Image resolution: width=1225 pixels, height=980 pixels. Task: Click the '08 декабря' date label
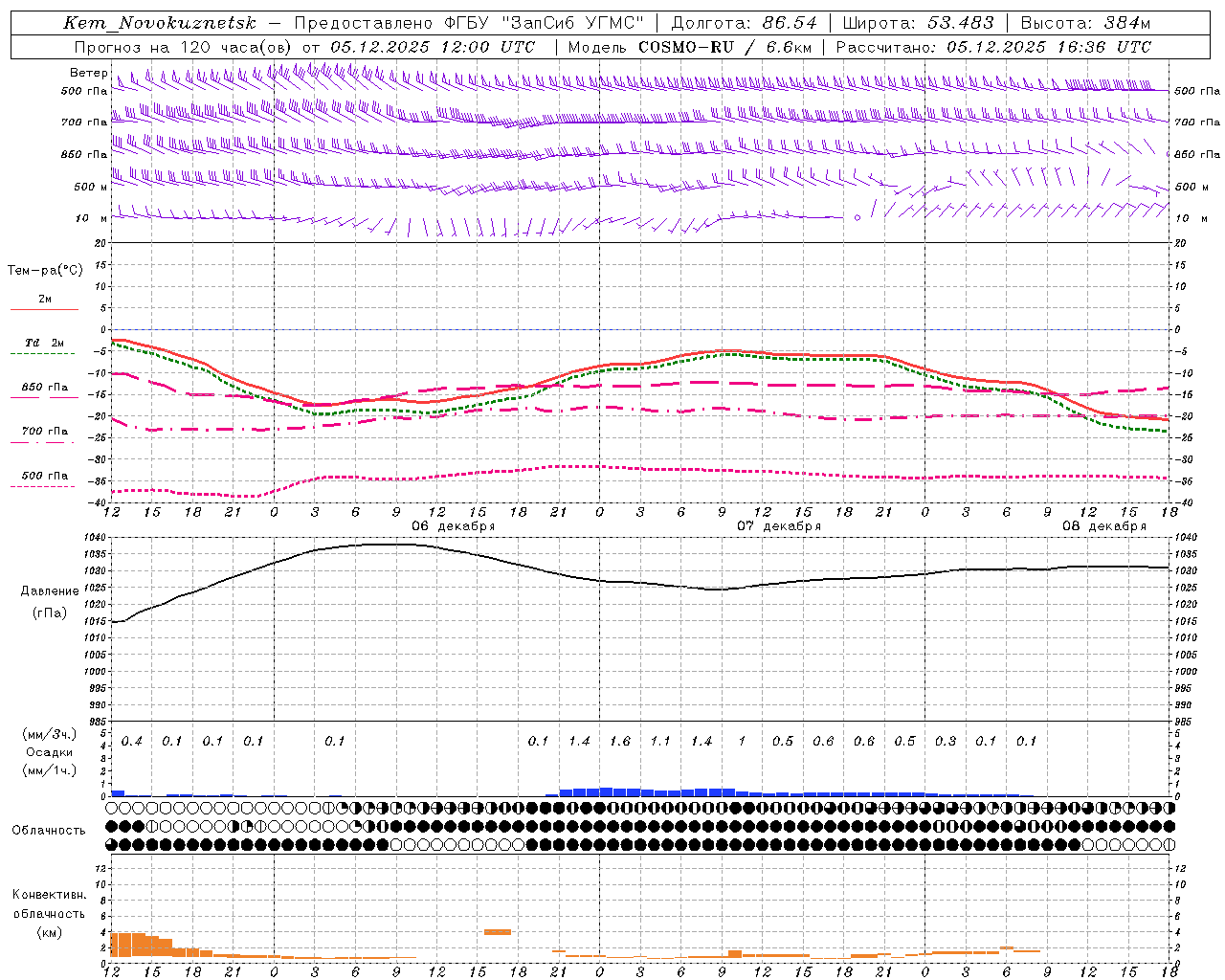click(1104, 526)
